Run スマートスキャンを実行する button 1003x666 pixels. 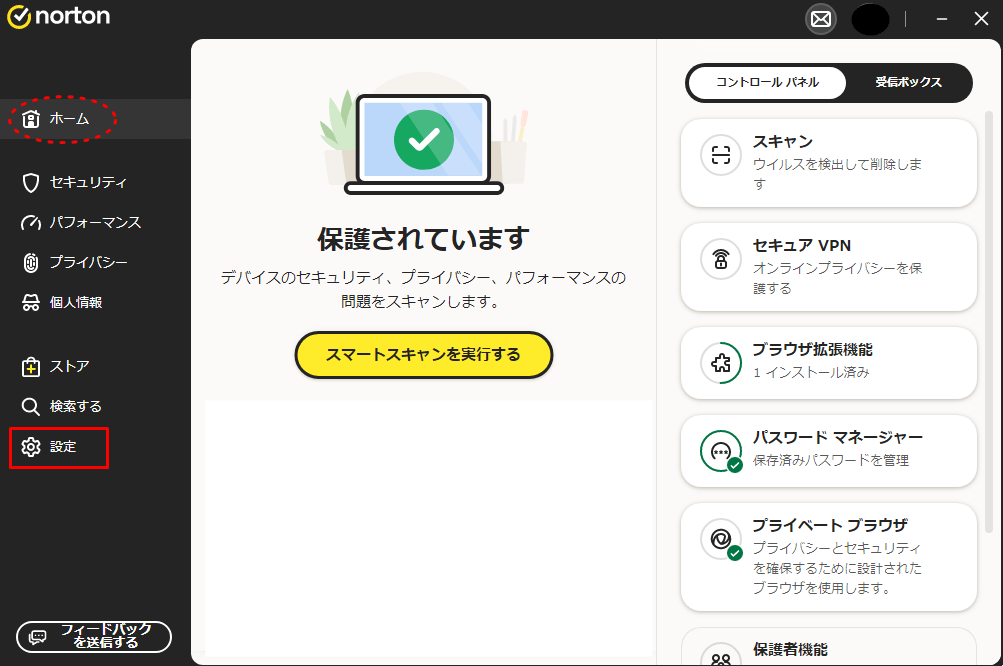tap(423, 354)
